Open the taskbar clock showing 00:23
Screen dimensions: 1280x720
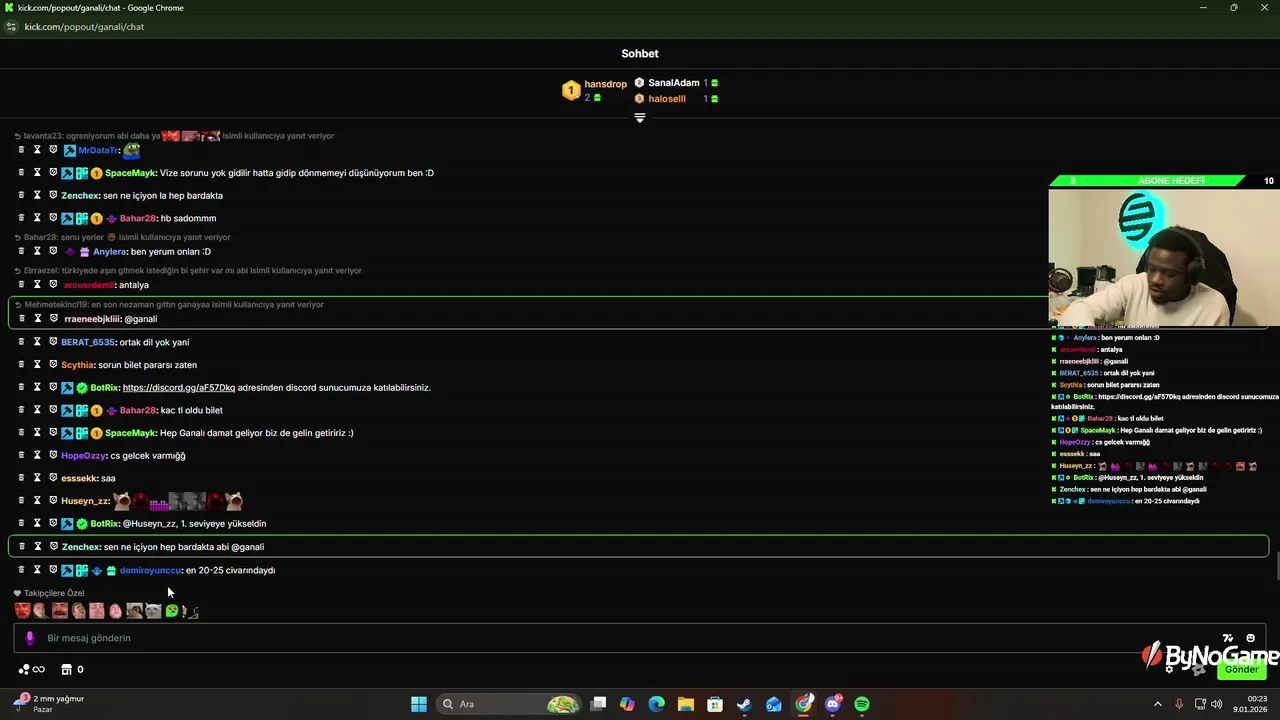(1250, 704)
